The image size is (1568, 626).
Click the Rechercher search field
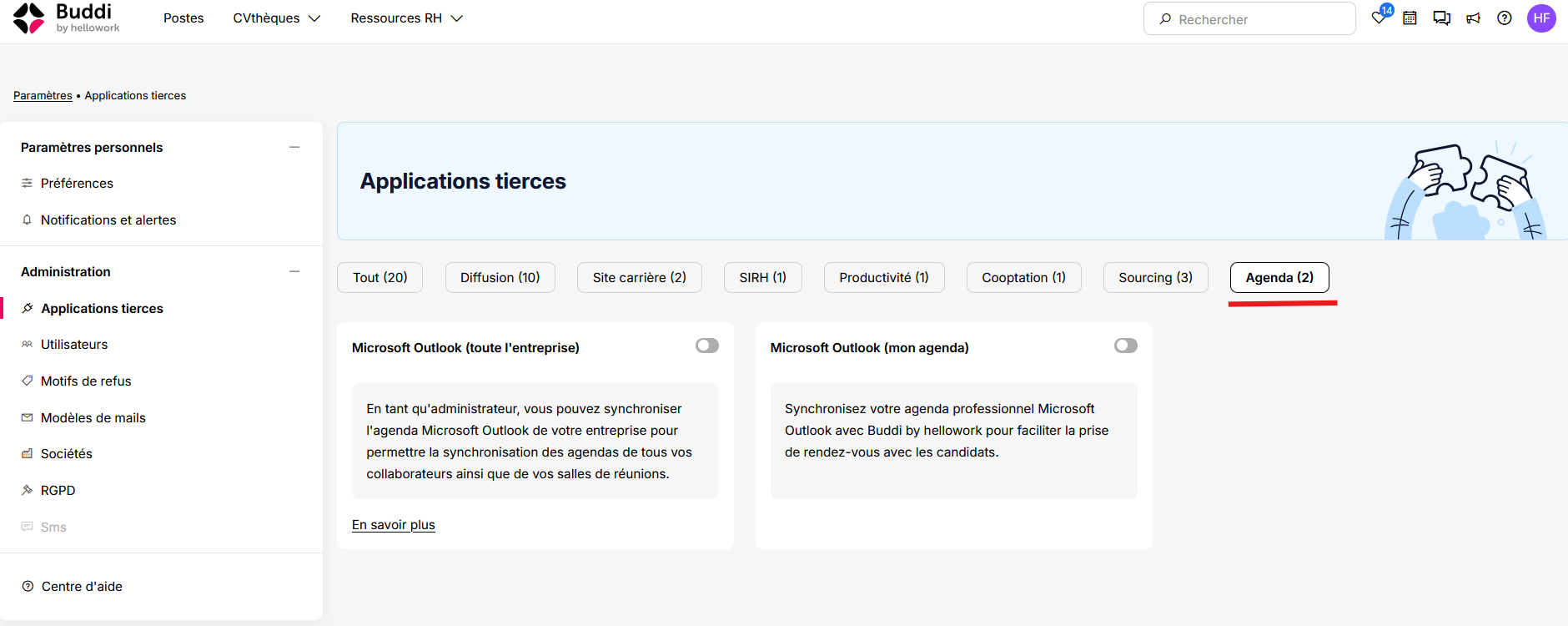(1249, 18)
